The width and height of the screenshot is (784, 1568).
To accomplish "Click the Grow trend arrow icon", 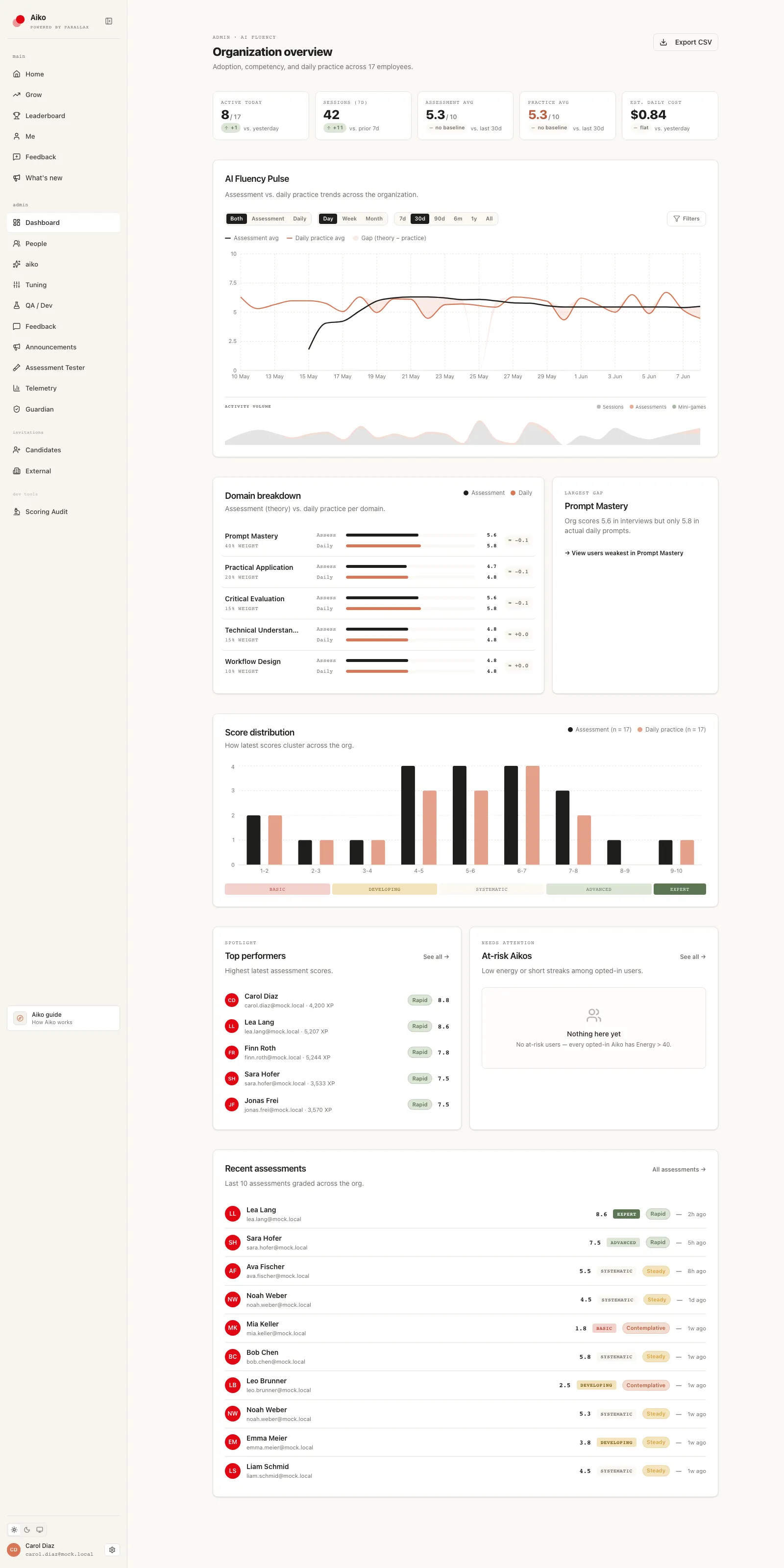I will tap(17, 95).
